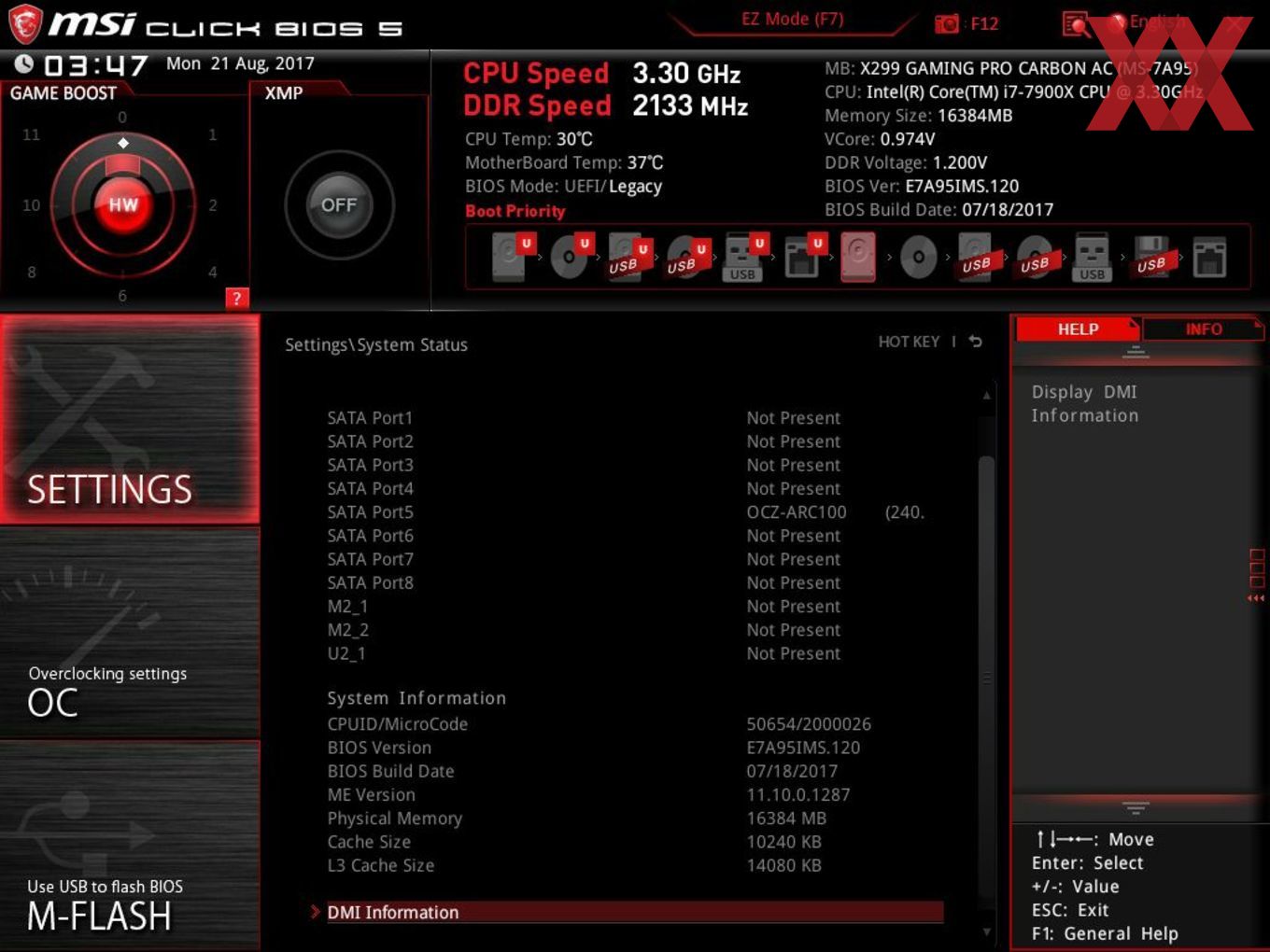1270x952 pixels.
Task: Open the BIOS search magnifier icon
Action: pyautogui.click(x=1076, y=24)
